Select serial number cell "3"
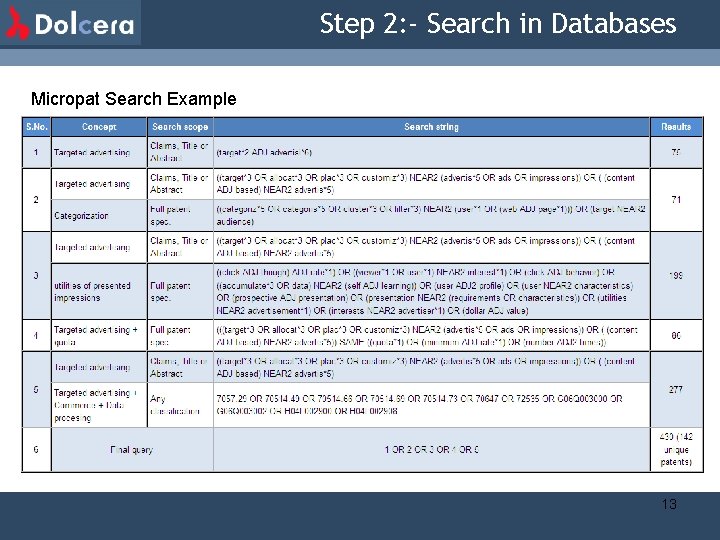Image resolution: width=720 pixels, height=540 pixels. coord(36,276)
